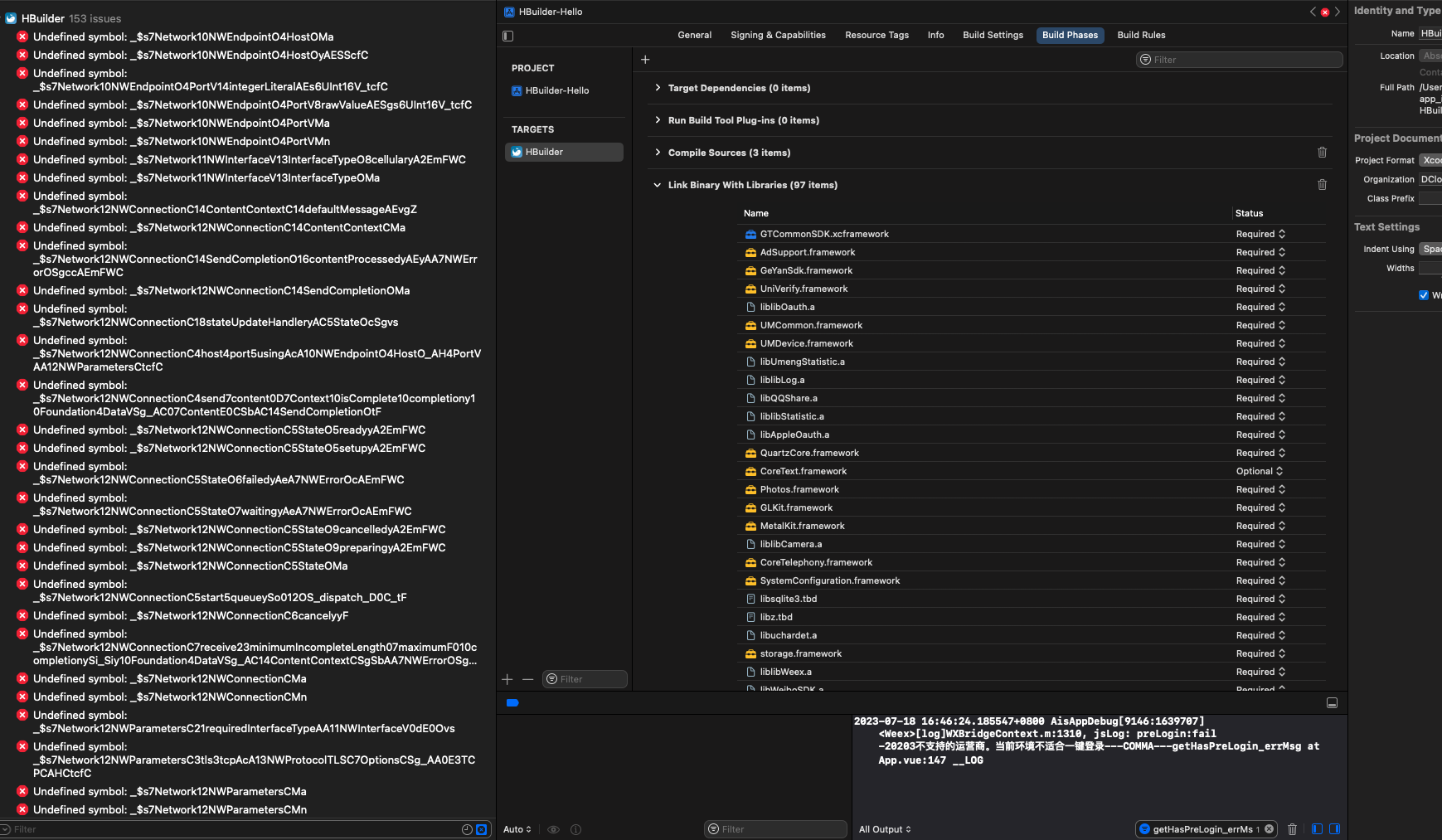The height and width of the screenshot is (840, 1442).
Task: Select the GTCommonSDK.xcframework library row
Action: (x=823, y=234)
